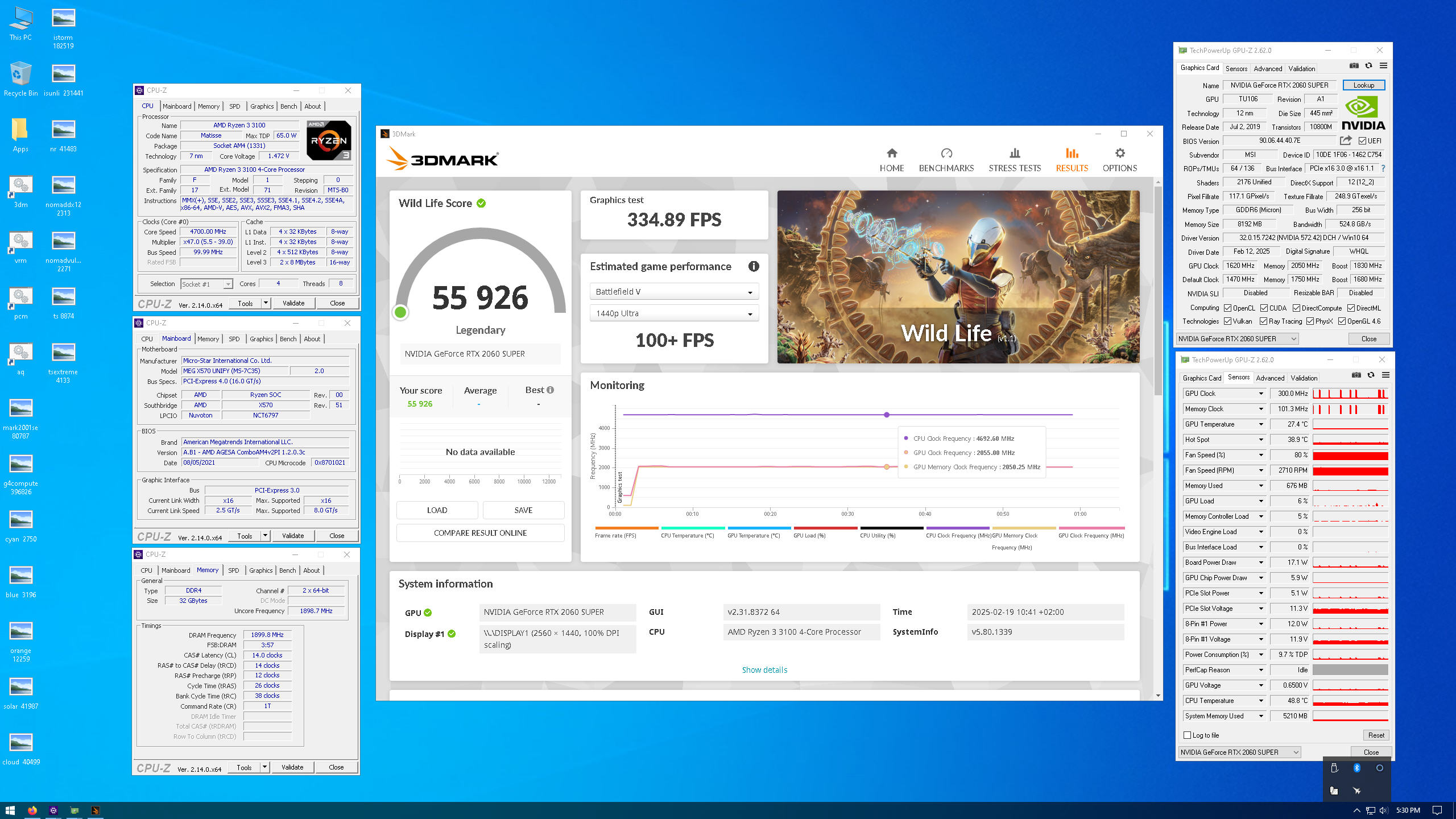The width and height of the screenshot is (1456, 819).
Task: Switch to Graphics tab in bottom CPU-Z window
Action: coord(260,570)
